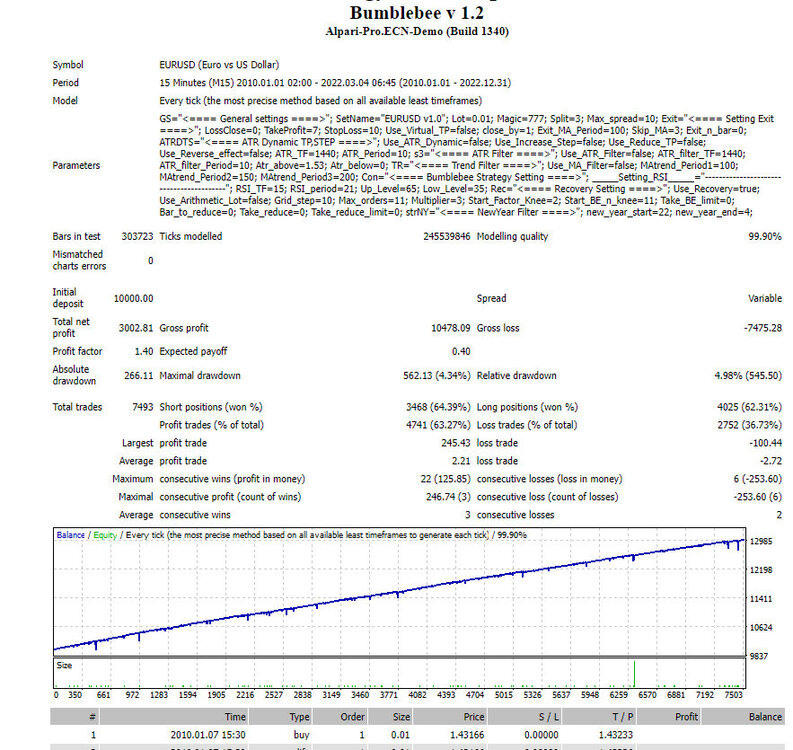Click the largest profit trade value 245.43
The image size is (793, 750).
point(456,443)
